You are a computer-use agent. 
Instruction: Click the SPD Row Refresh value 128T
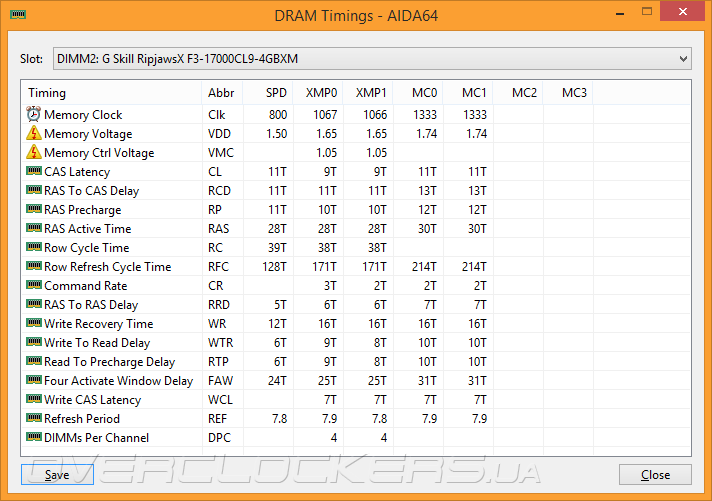tap(274, 267)
